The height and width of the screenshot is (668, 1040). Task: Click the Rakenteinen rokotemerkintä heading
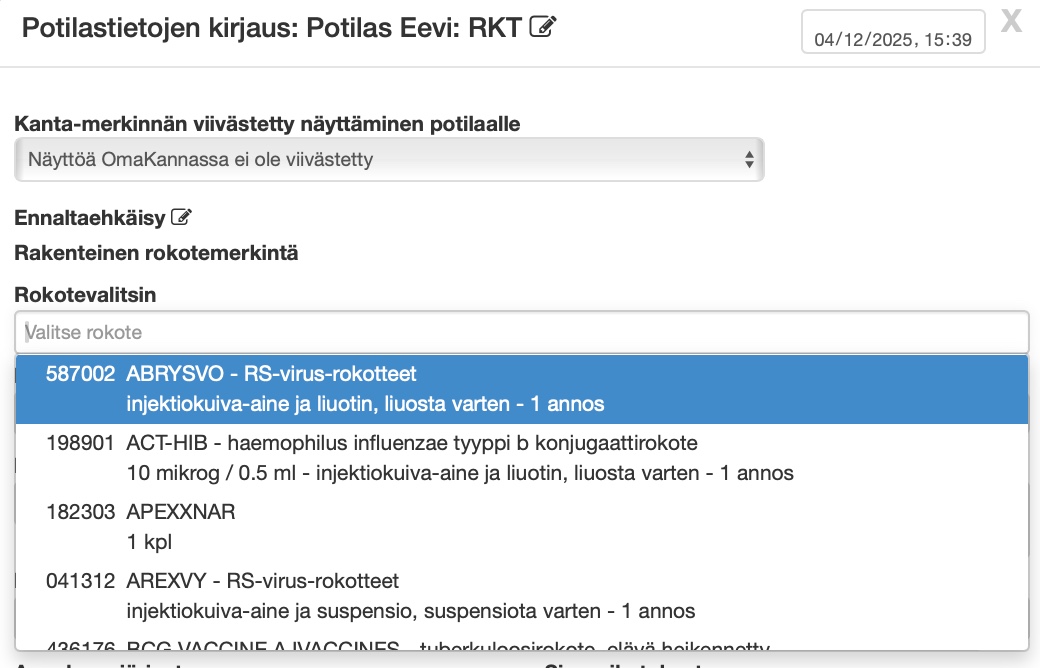[156, 252]
